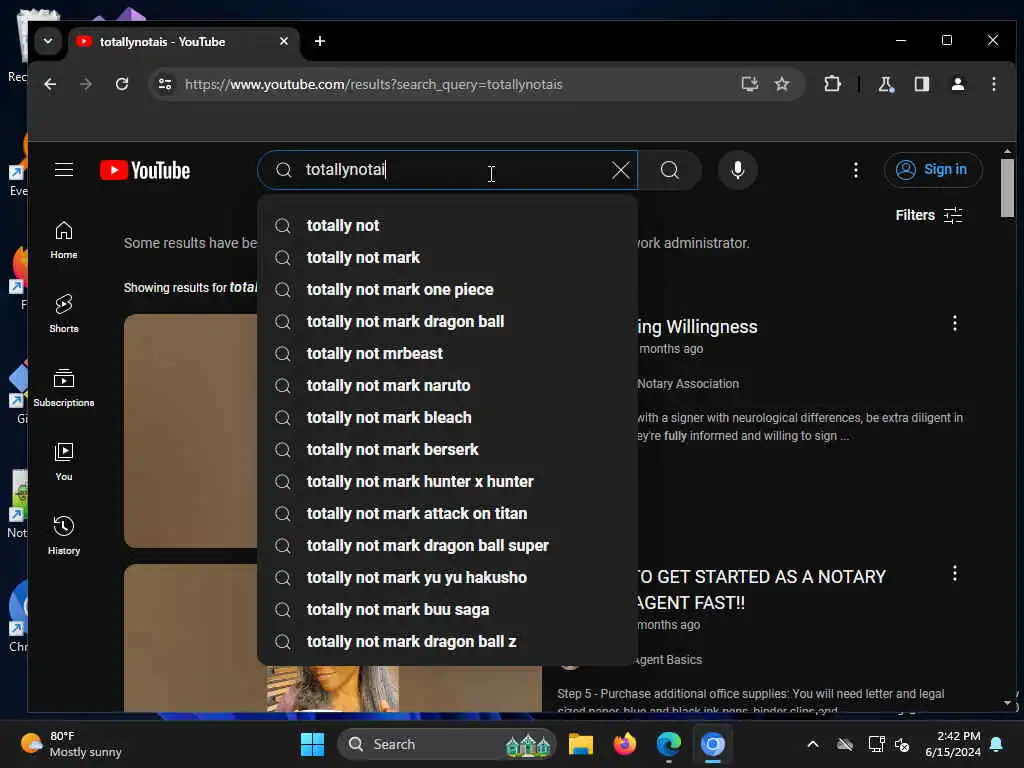
Task: Choose 'totally not mark attack on titan'
Action: coord(447,513)
